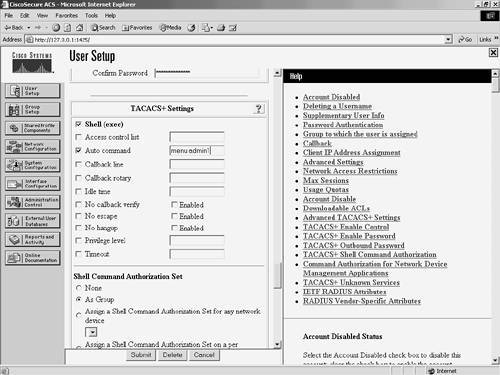
Task: Open the Shell Command Authorization Set dropdown
Action: 91,332
